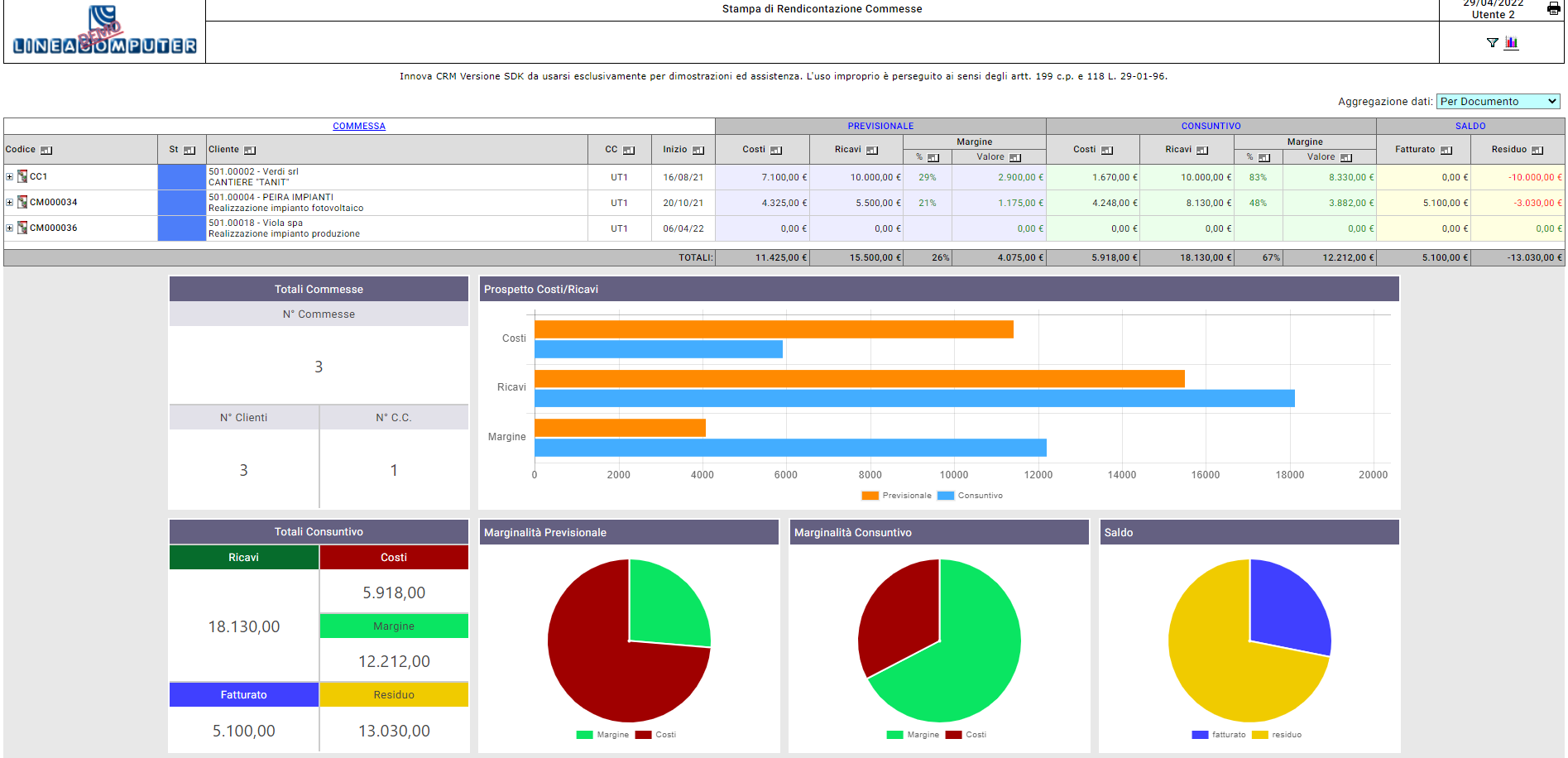Screen dimensions: 1568x758
Task: Click the Totali Commesse panel title
Action: click(319, 290)
